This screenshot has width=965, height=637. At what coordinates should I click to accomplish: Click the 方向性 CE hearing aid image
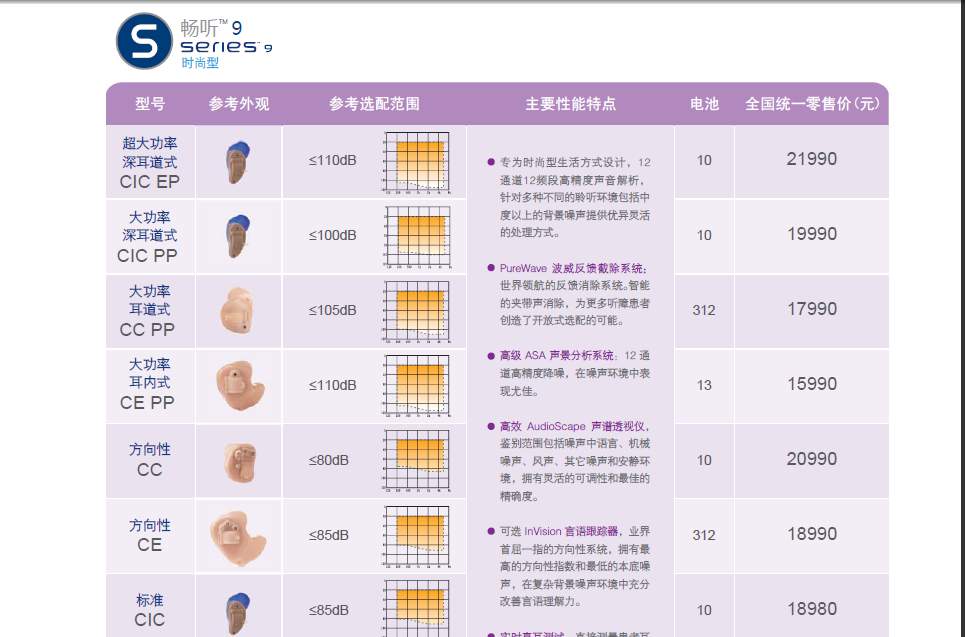click(238, 537)
